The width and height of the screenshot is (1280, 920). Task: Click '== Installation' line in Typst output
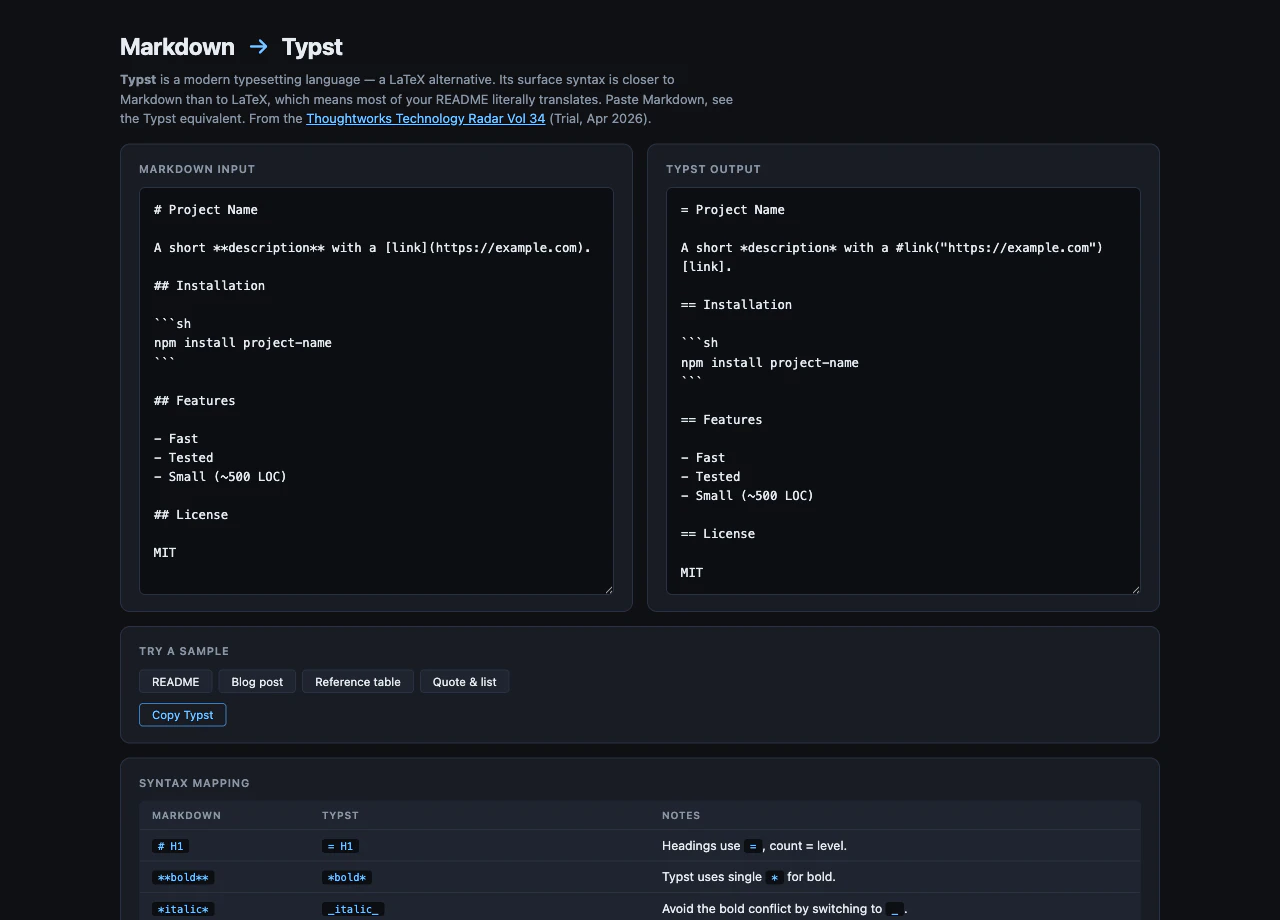click(x=736, y=305)
